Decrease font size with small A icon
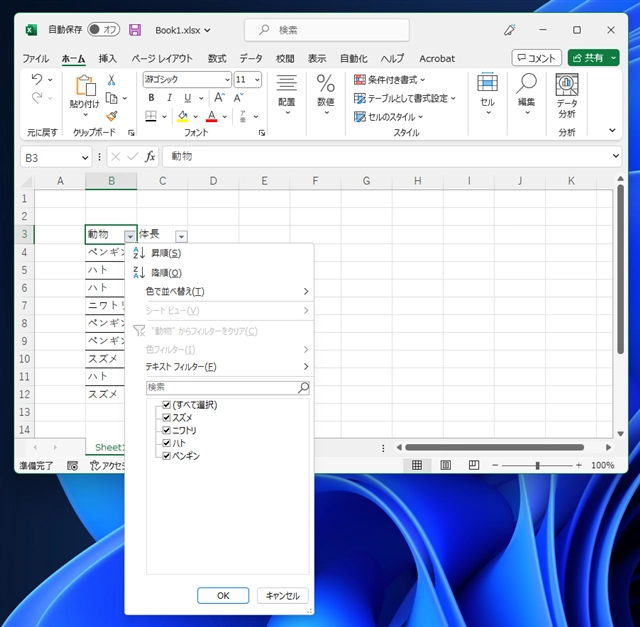 pyautogui.click(x=238, y=98)
